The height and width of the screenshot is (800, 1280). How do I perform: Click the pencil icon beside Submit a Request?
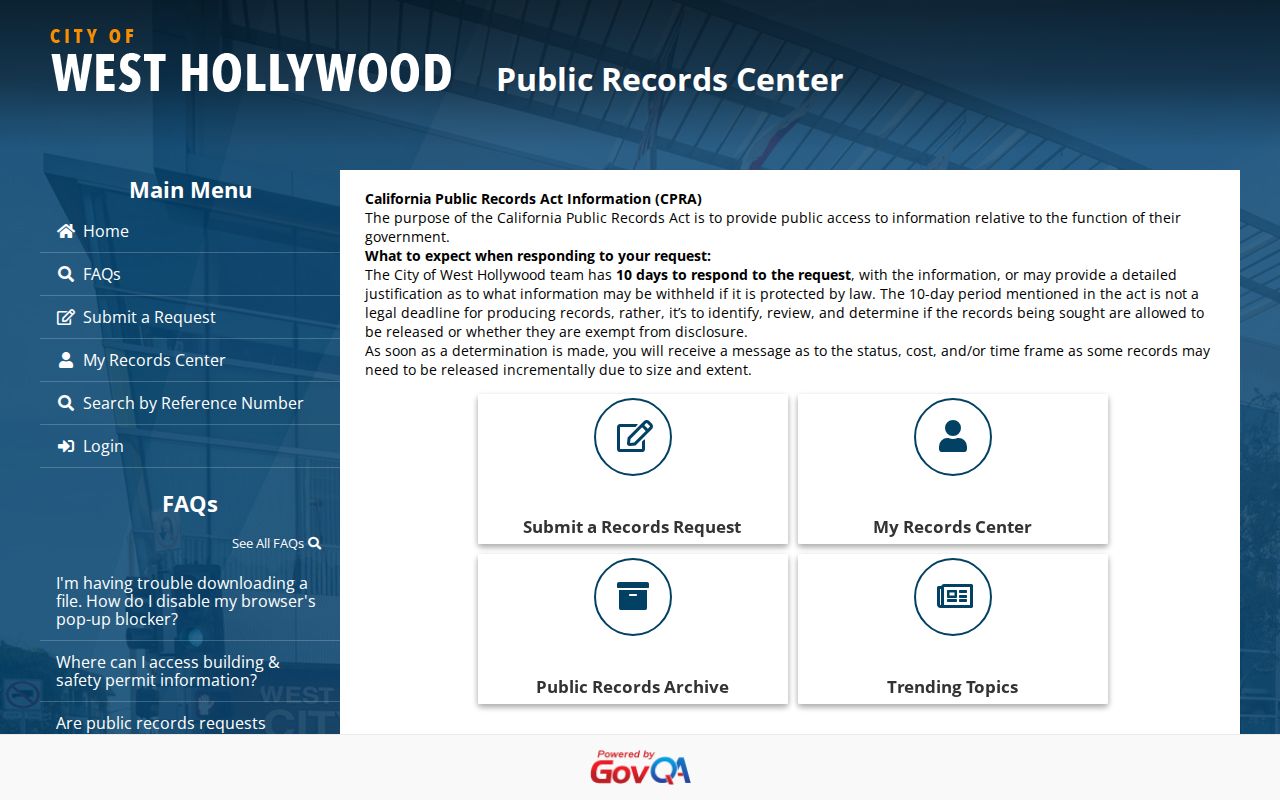[66, 317]
